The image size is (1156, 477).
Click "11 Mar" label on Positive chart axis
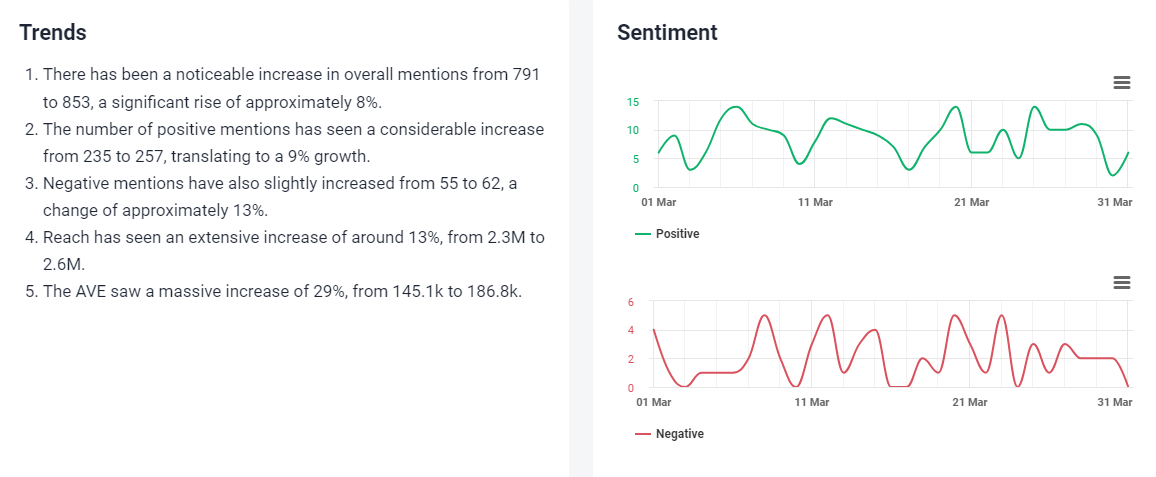(x=815, y=202)
